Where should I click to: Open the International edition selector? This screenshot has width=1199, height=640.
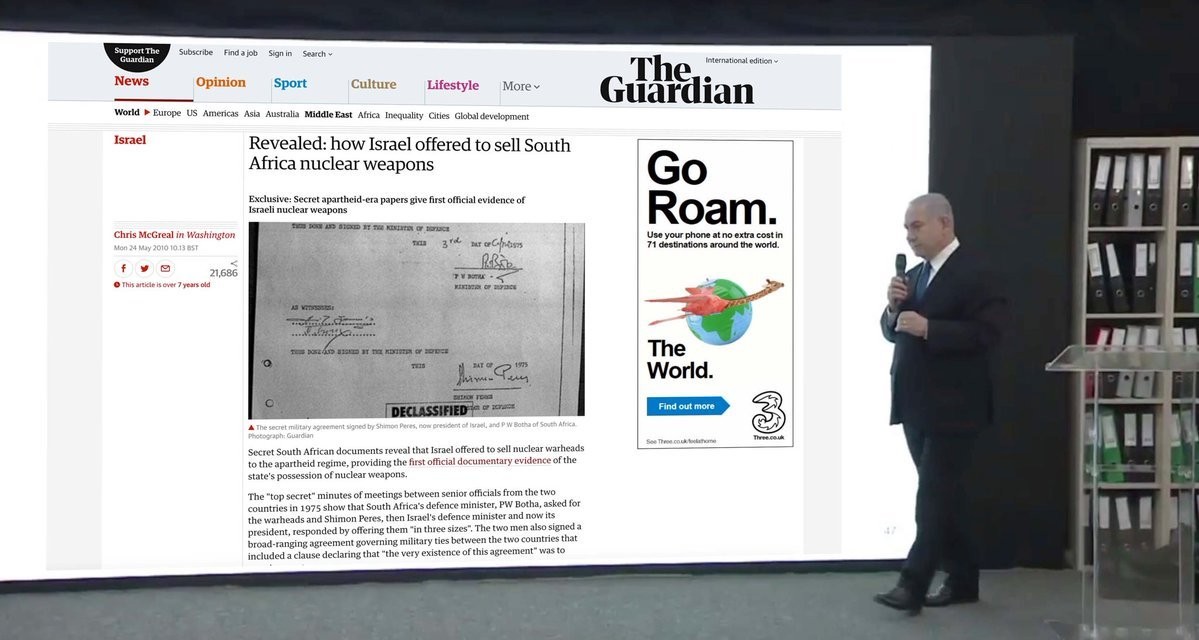(x=741, y=61)
